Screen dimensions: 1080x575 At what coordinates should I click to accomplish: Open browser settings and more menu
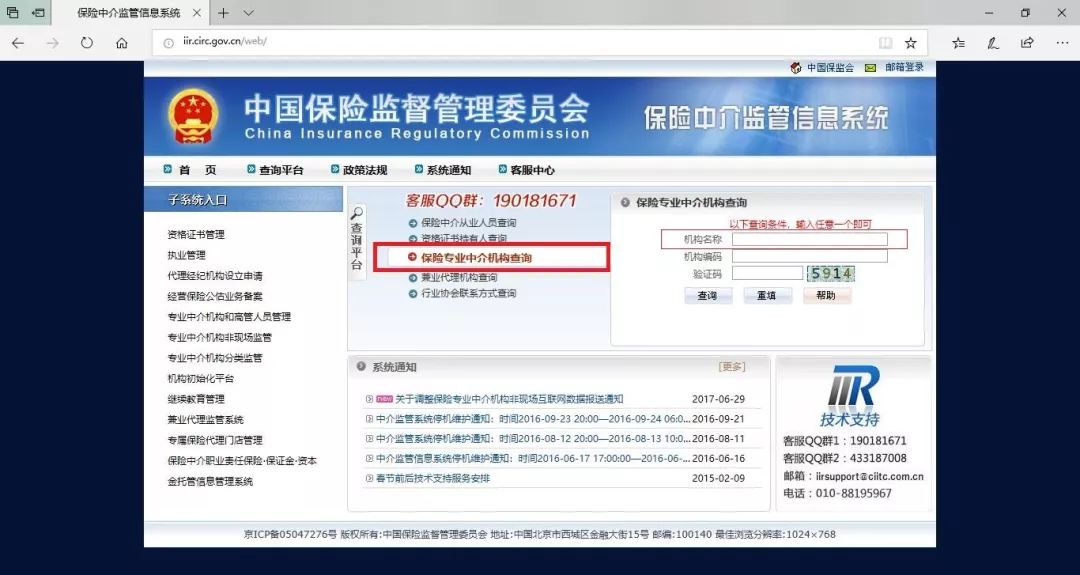pos(1061,43)
